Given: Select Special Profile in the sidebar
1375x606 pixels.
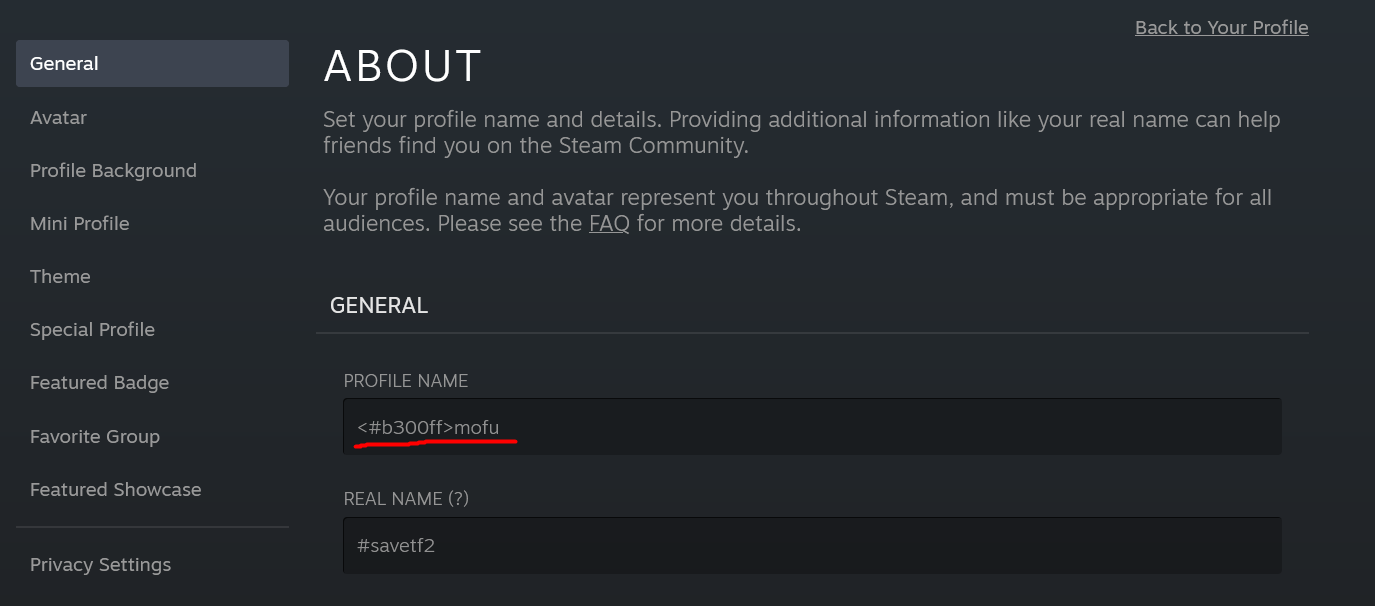Looking at the screenshot, I should pyautogui.click(x=92, y=330).
